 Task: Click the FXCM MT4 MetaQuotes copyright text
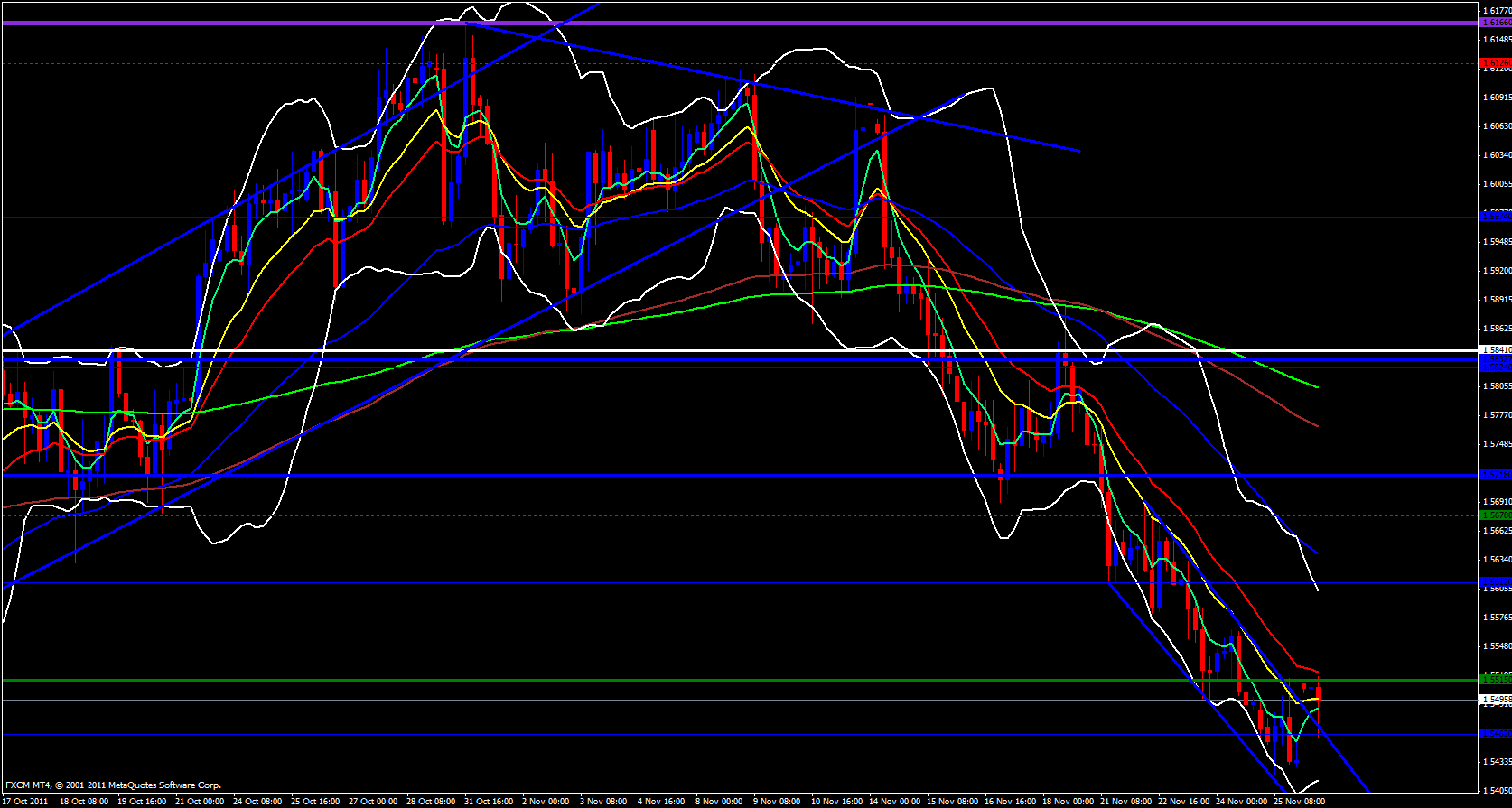click(113, 785)
